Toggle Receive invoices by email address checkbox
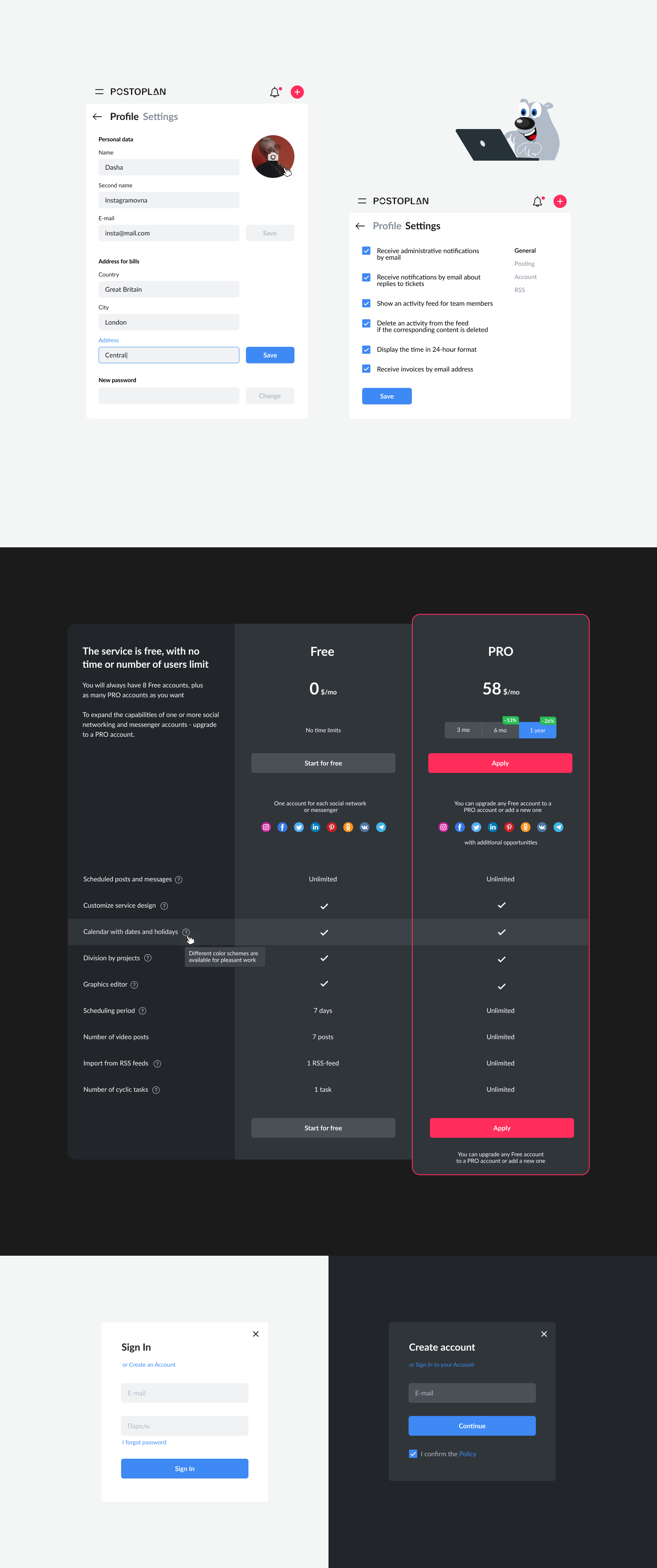Screen dimensions: 657x1568 tap(366, 369)
